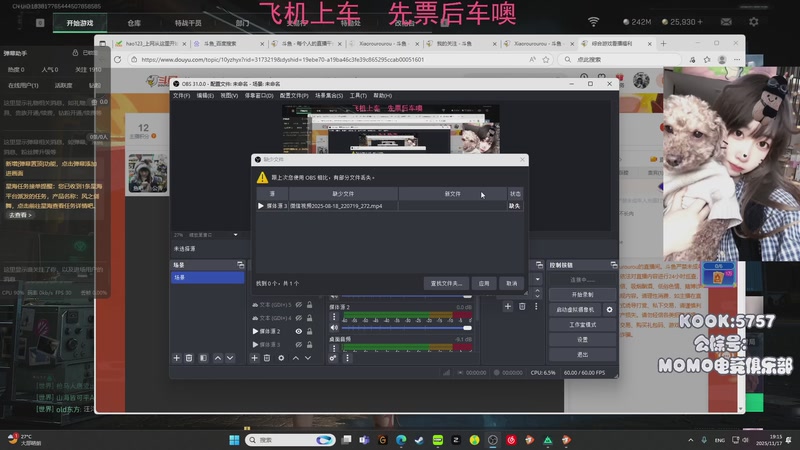Screen dimensions: 800x450
Task: Open virtual camera settings gear icon
Action: tap(609, 310)
